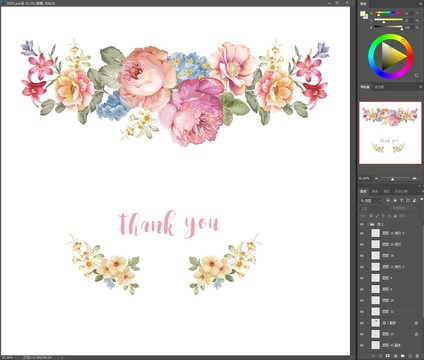
Task: Click the hue value input field
Action: tap(409, 13)
